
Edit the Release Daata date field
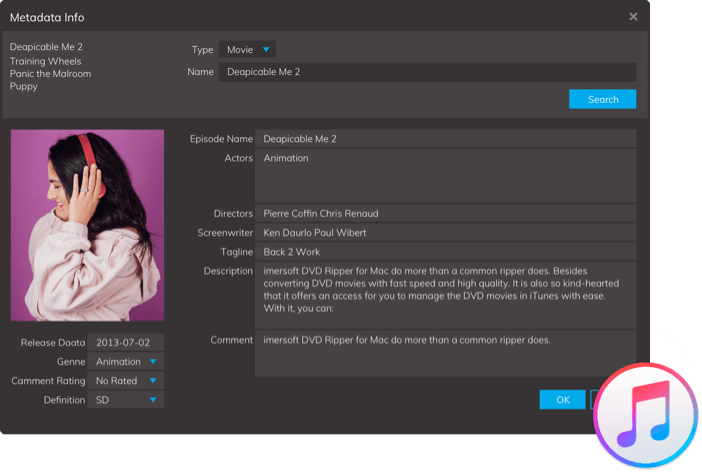[125, 343]
